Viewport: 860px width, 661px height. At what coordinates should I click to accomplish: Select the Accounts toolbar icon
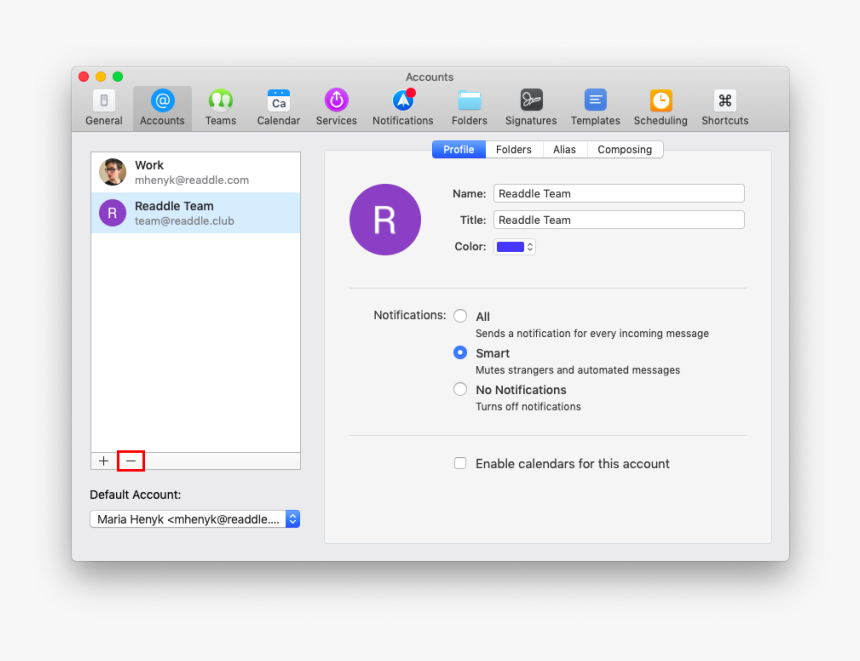coord(162,108)
